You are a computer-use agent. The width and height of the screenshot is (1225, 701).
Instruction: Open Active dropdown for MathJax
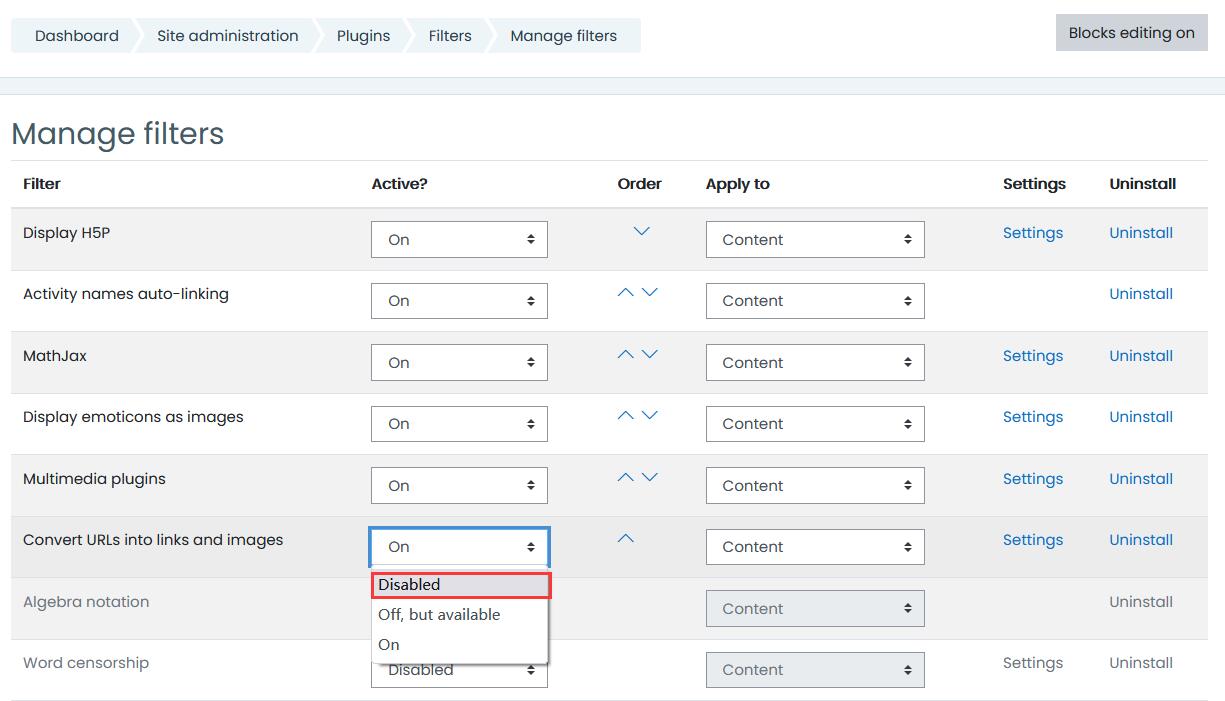[x=459, y=363]
